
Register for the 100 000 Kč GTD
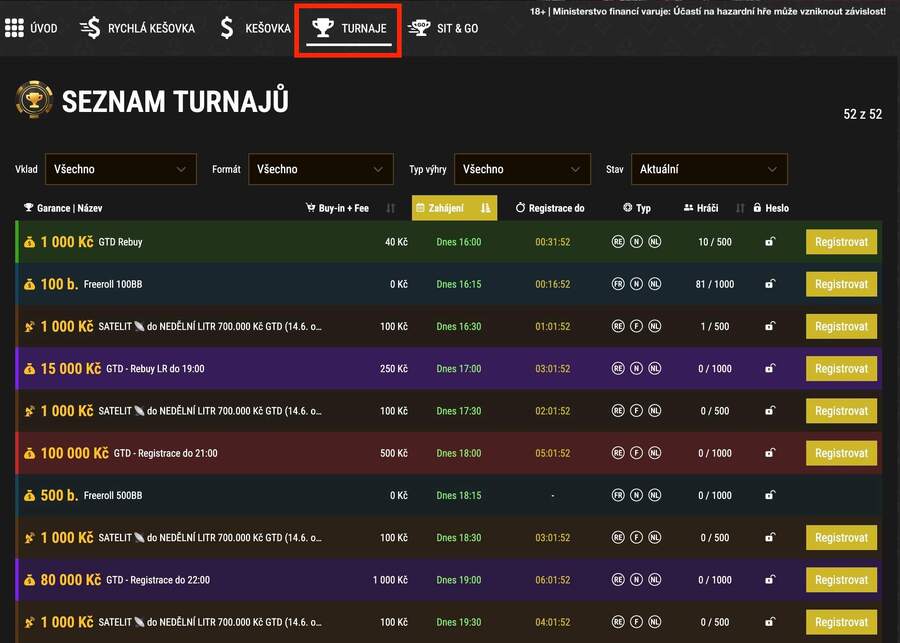pos(841,453)
